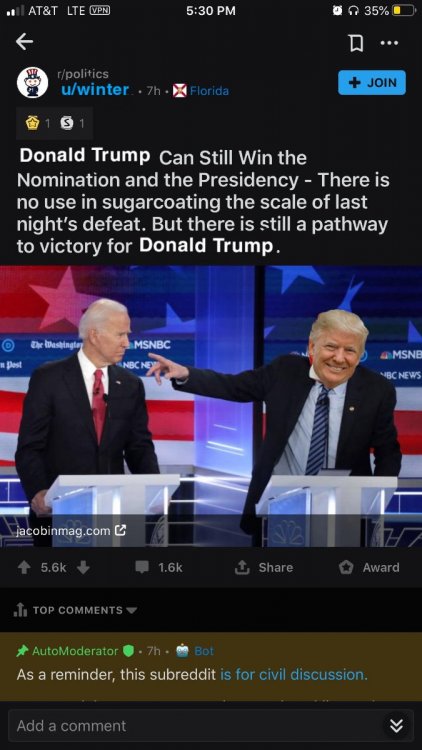Screen dimensions: 422x750
Task: Give an Award to the post
Action: (369, 567)
